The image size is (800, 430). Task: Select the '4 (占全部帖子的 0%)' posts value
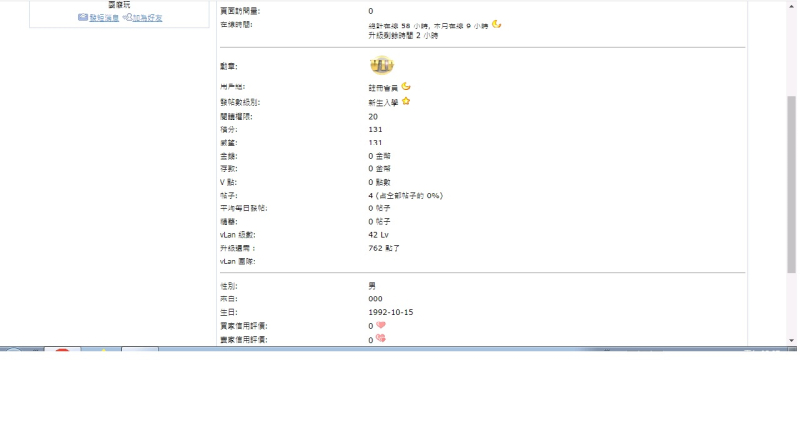(x=406, y=195)
